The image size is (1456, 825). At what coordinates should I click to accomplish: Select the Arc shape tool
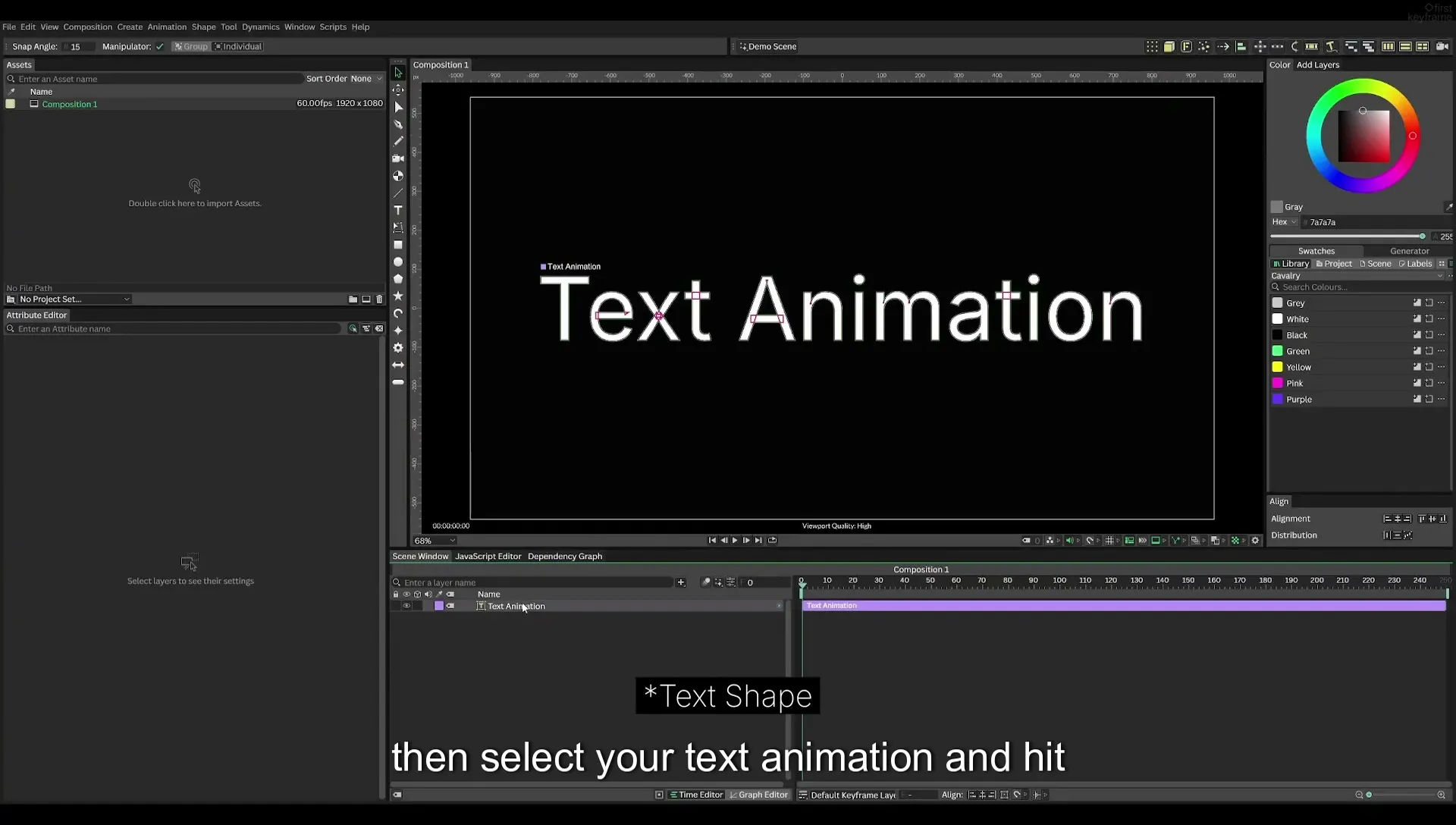tap(398, 313)
